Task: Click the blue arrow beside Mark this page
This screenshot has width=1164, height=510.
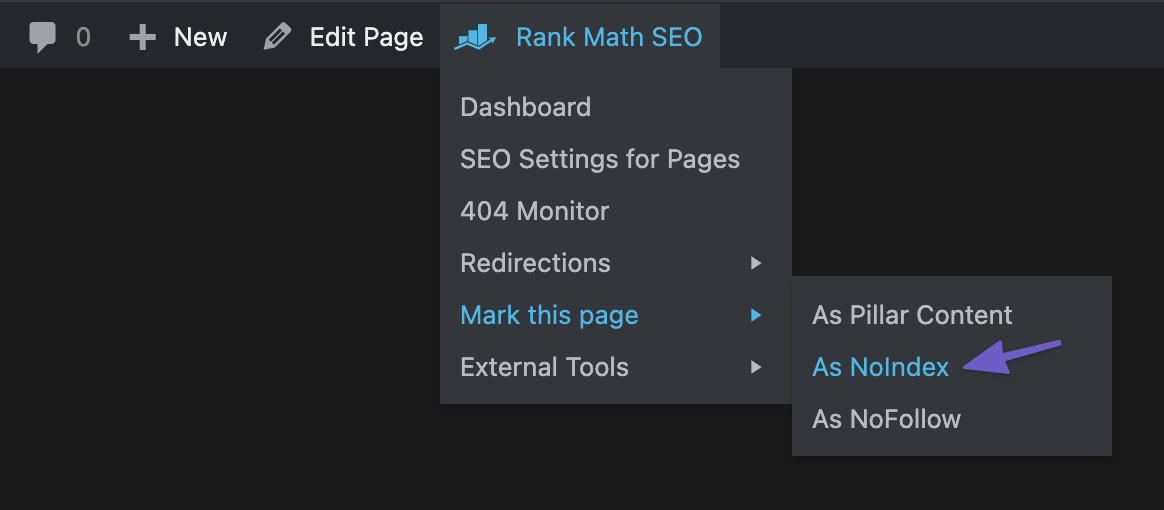Action: pos(756,315)
